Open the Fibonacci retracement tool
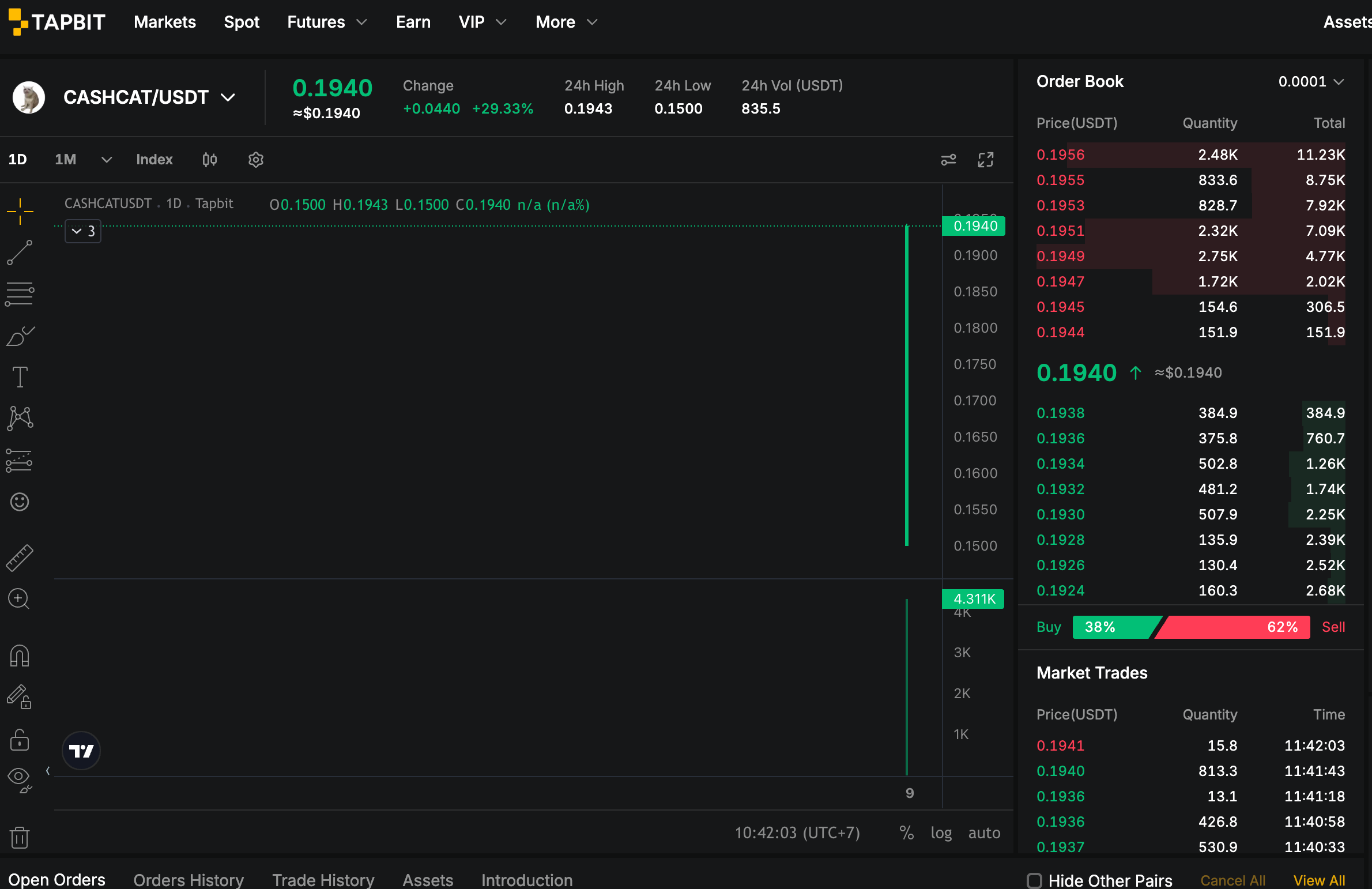 click(20, 294)
